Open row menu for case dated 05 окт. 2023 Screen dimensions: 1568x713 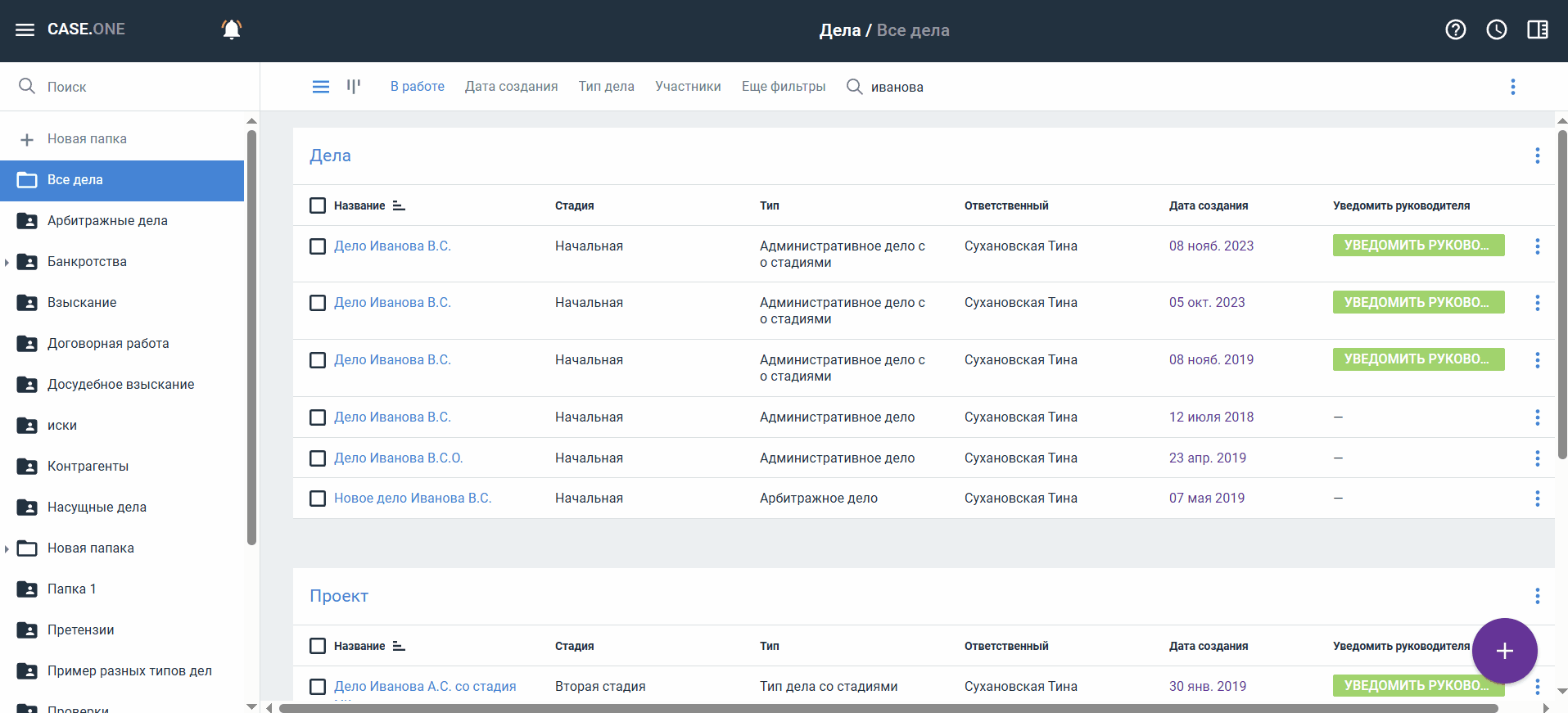(x=1538, y=303)
